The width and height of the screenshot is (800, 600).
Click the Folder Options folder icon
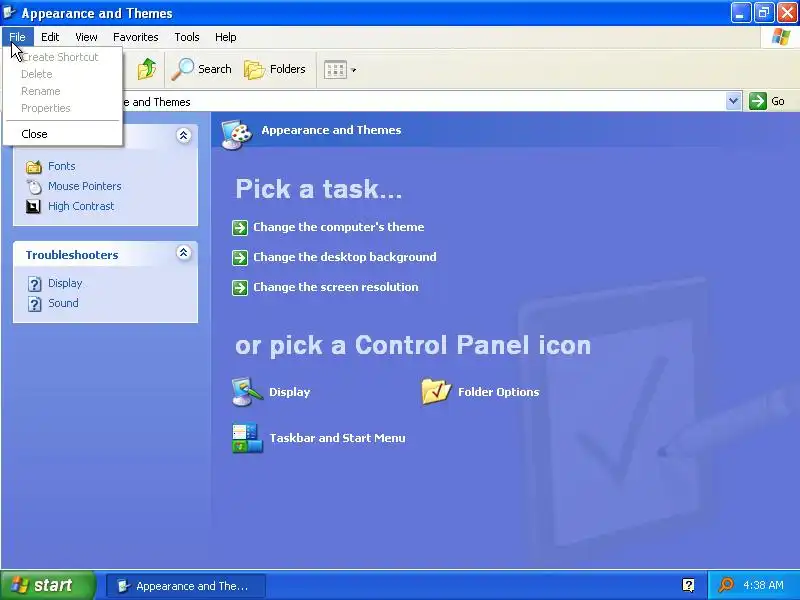pyautogui.click(x=436, y=391)
